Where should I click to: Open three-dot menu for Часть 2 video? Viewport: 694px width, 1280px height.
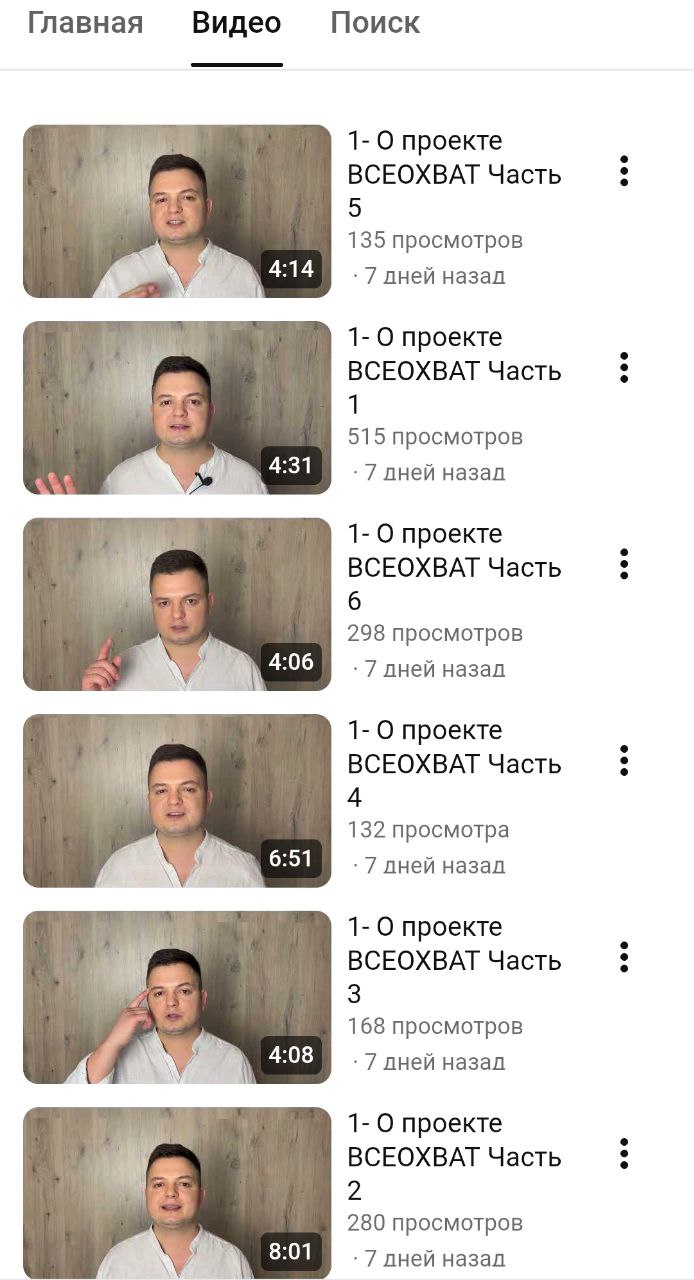click(x=624, y=1153)
